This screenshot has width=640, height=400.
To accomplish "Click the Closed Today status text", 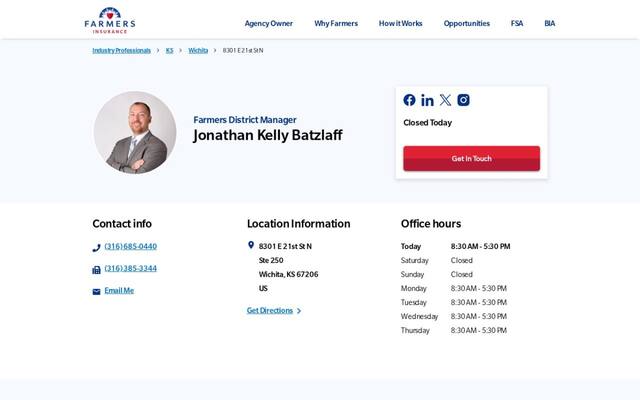I will tap(427, 123).
